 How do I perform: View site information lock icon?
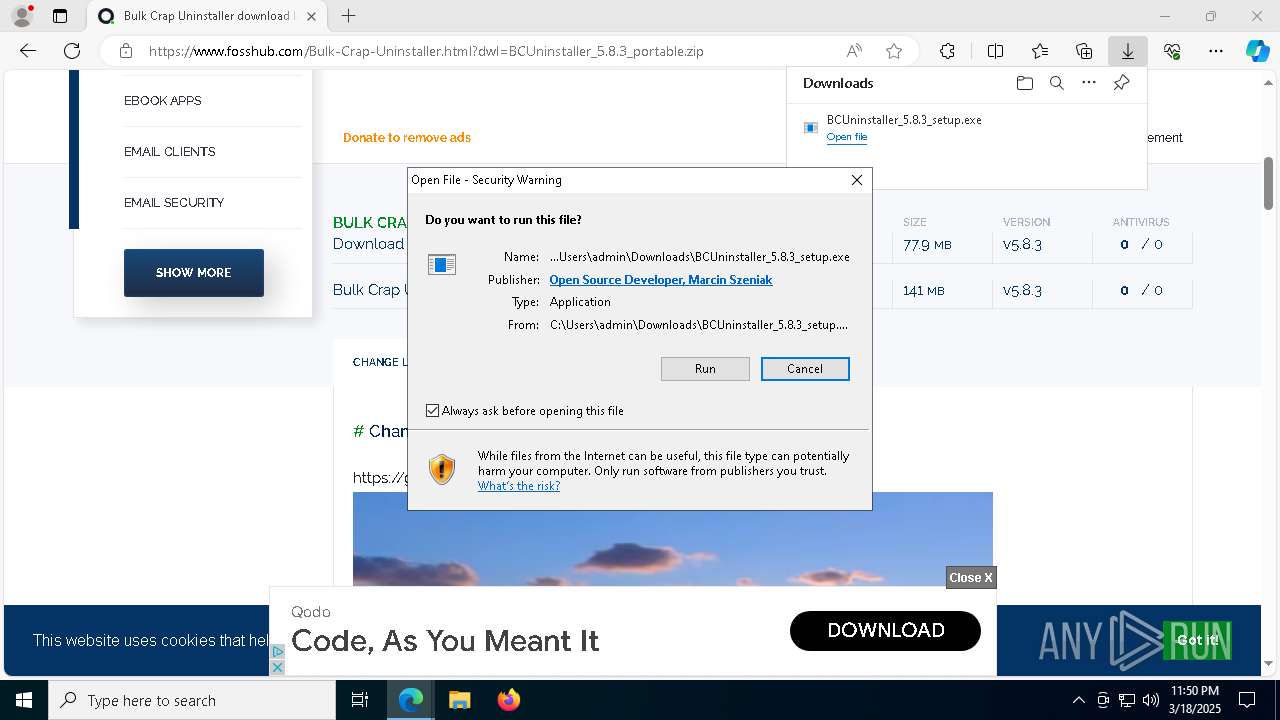pyautogui.click(x=125, y=51)
